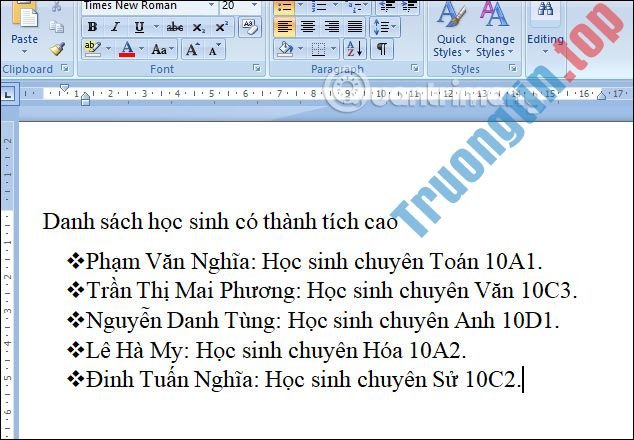Viewport: 634px width, 440px height.
Task: Click the Increase Indent icon
Action: click(409, 6)
